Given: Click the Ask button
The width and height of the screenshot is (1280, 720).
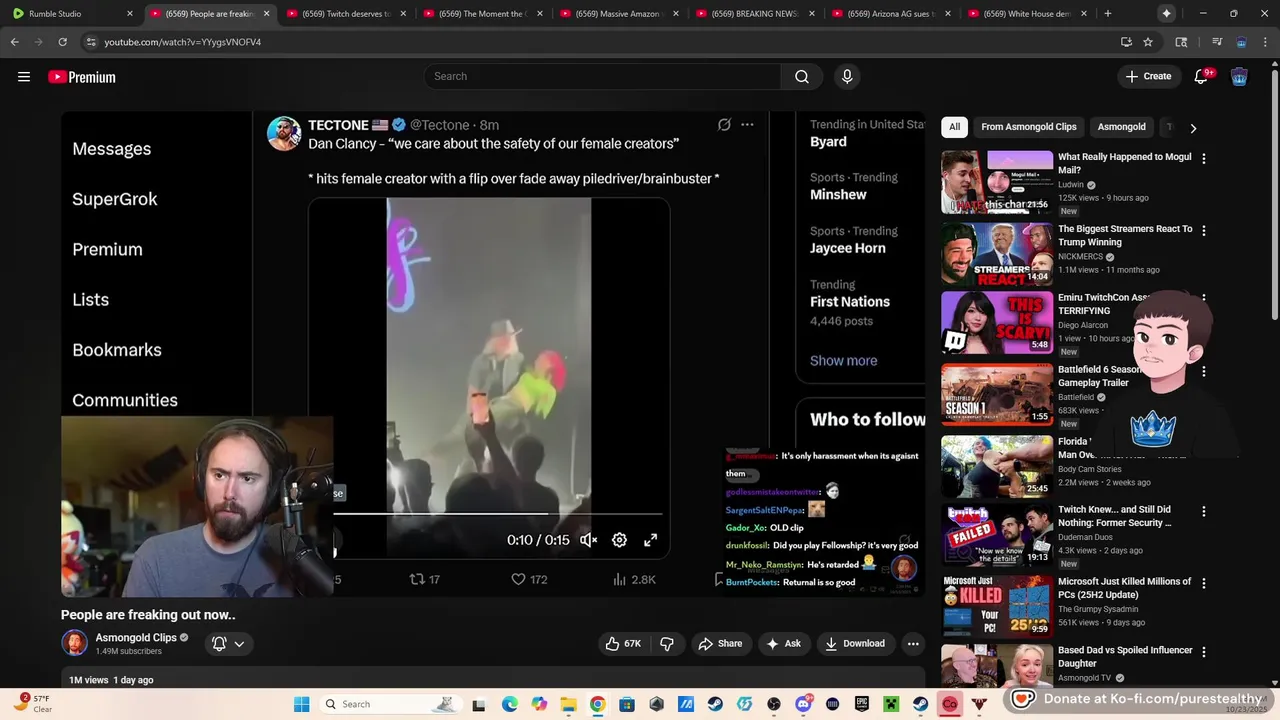Looking at the screenshot, I should coord(783,644).
